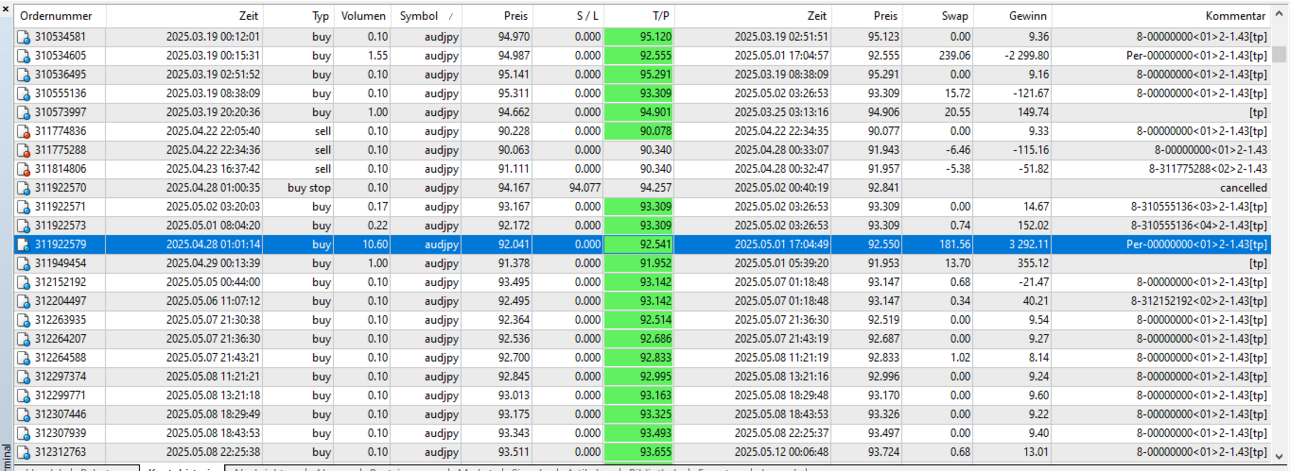Sort by the S / L column header
The image size is (1290, 471).
pyautogui.click(x=568, y=16)
